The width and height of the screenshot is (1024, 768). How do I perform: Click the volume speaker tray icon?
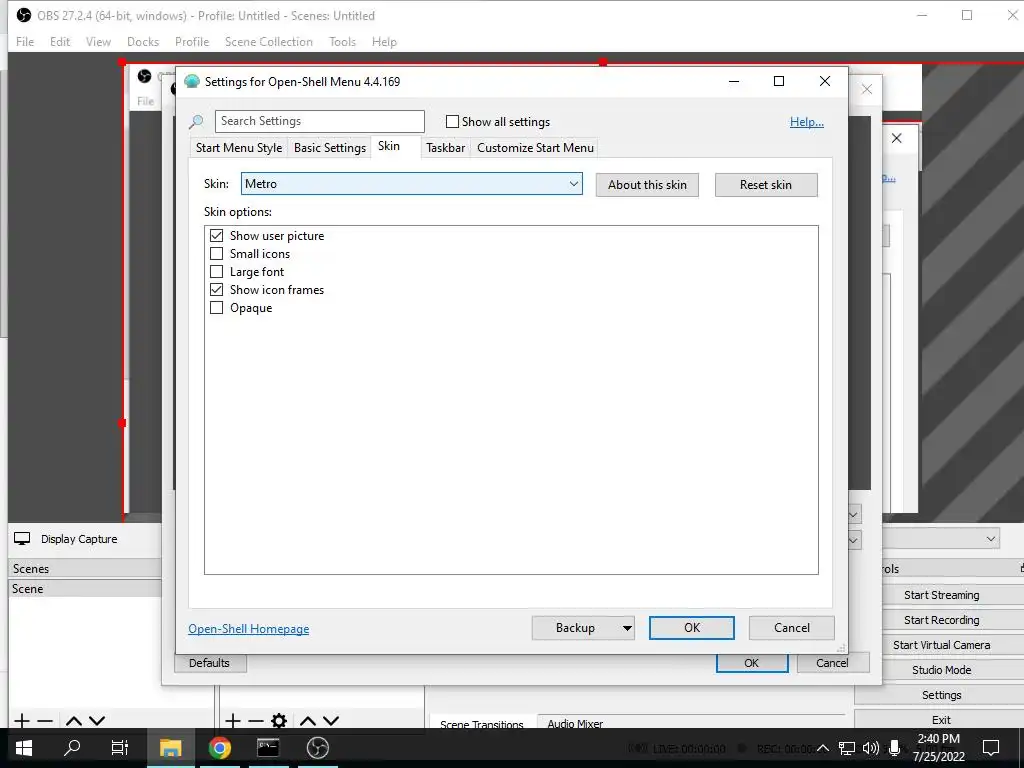point(871,748)
